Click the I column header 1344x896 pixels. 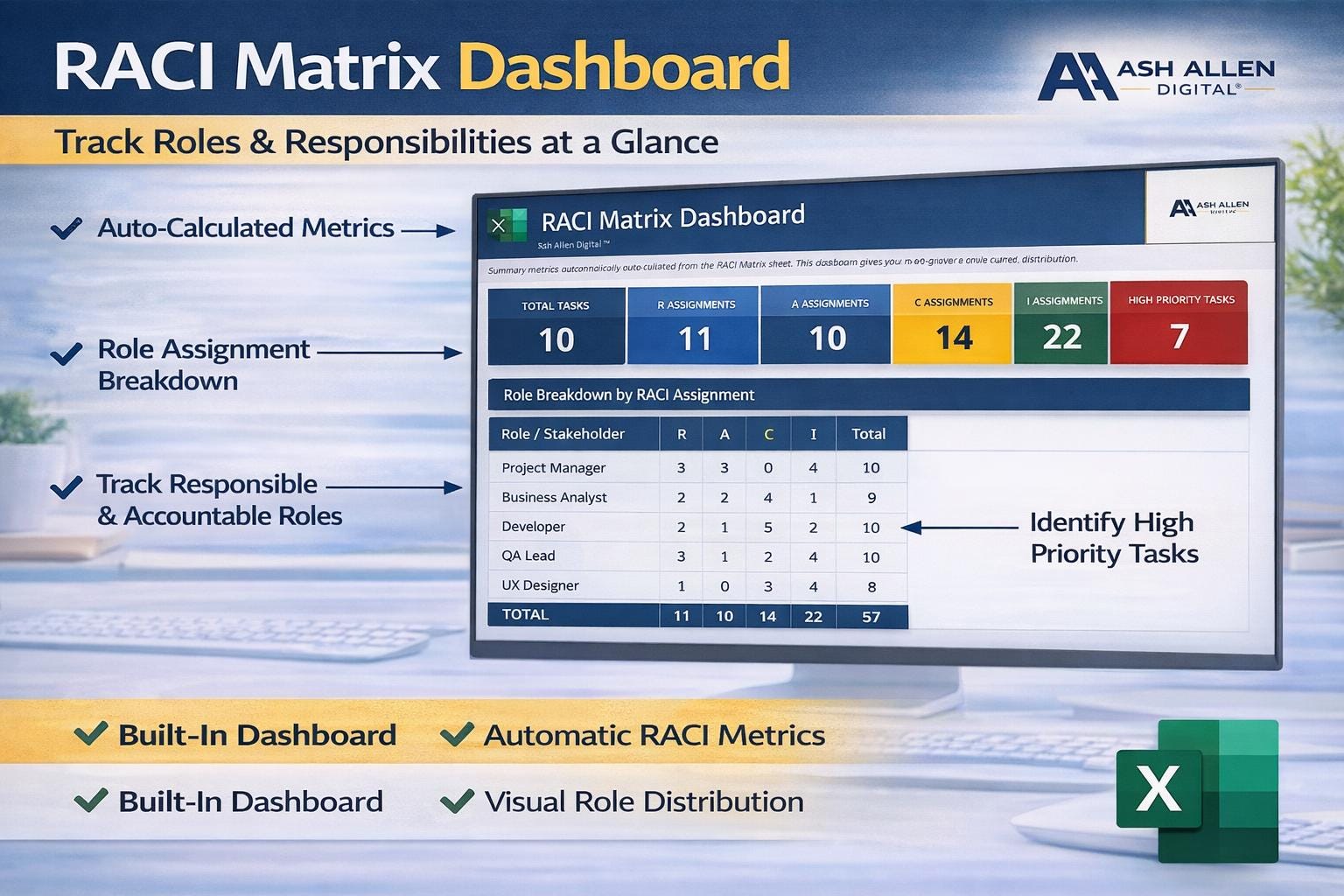813,434
